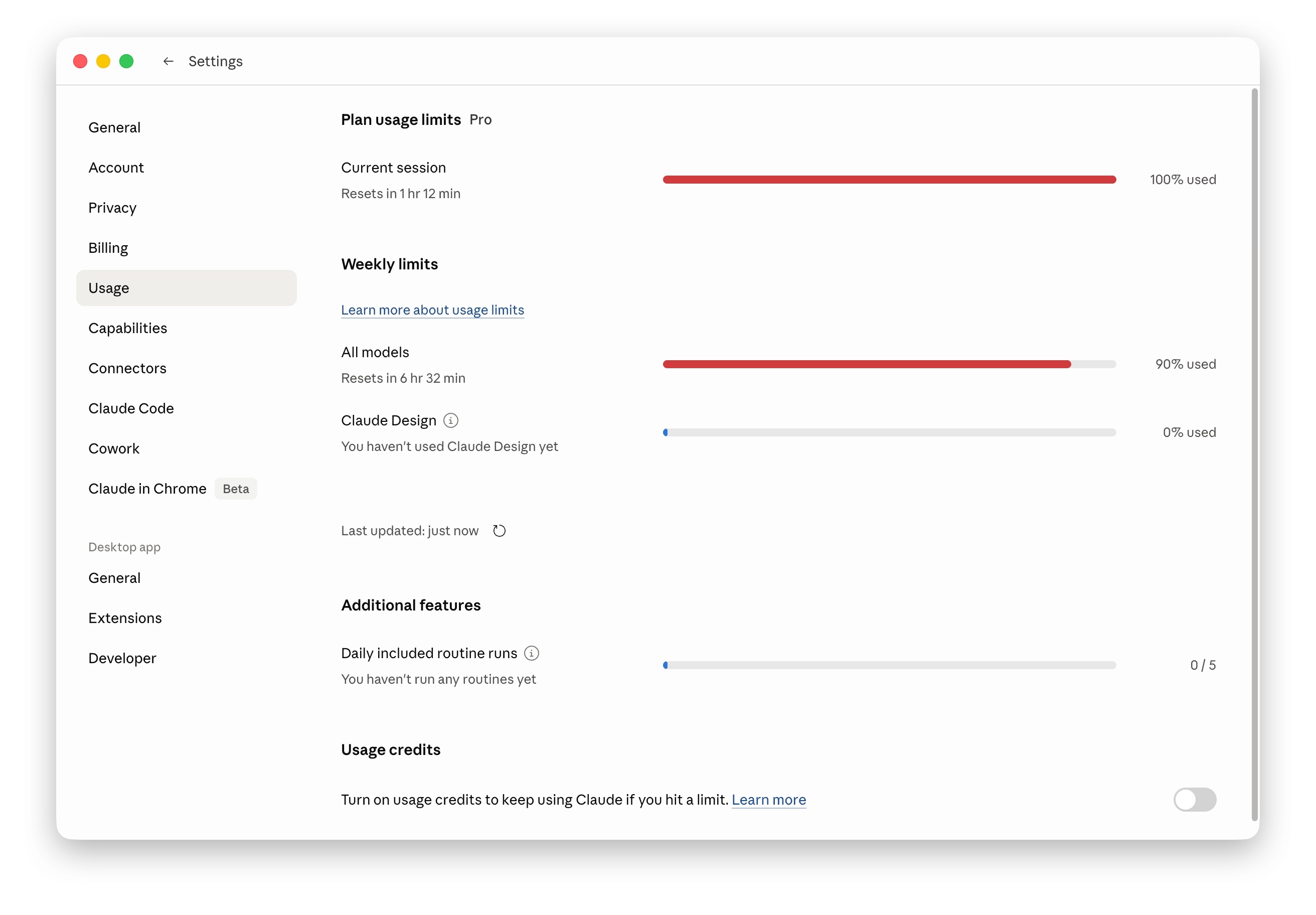The width and height of the screenshot is (1316, 915).
Task: Click the 'Plan usage limits' heading
Action: coord(401,120)
